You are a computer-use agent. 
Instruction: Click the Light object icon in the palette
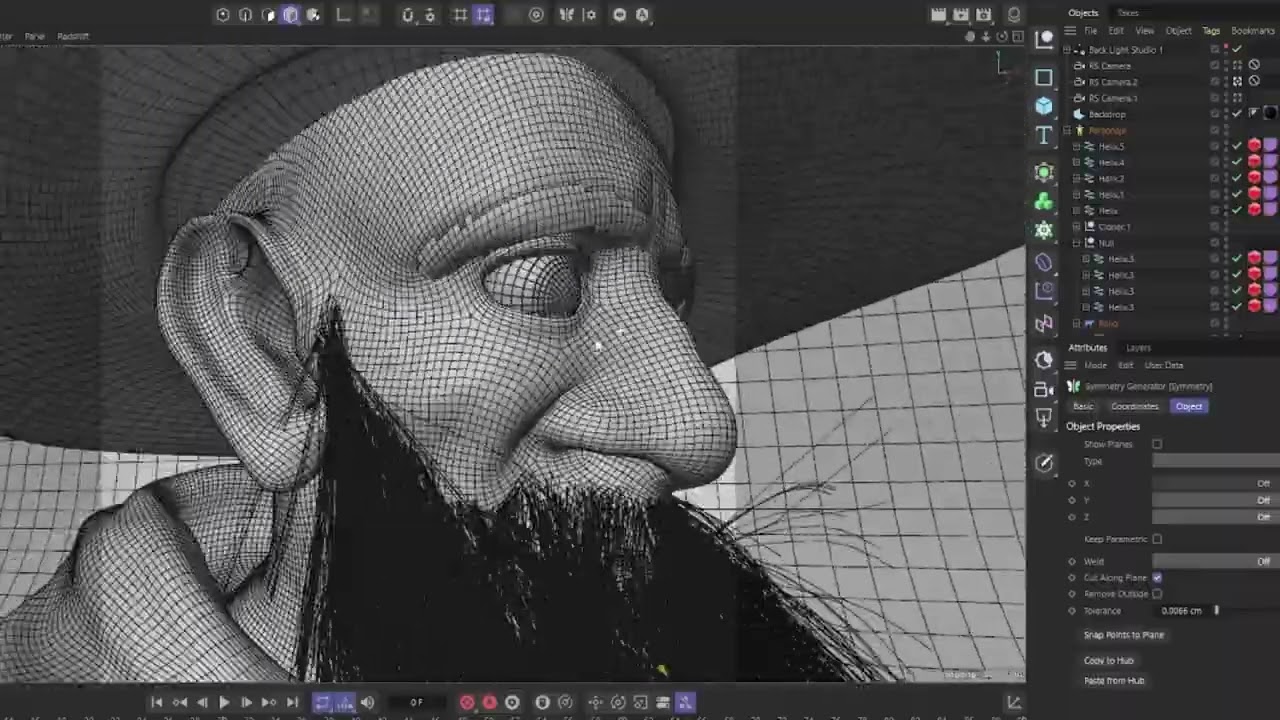click(1044, 418)
